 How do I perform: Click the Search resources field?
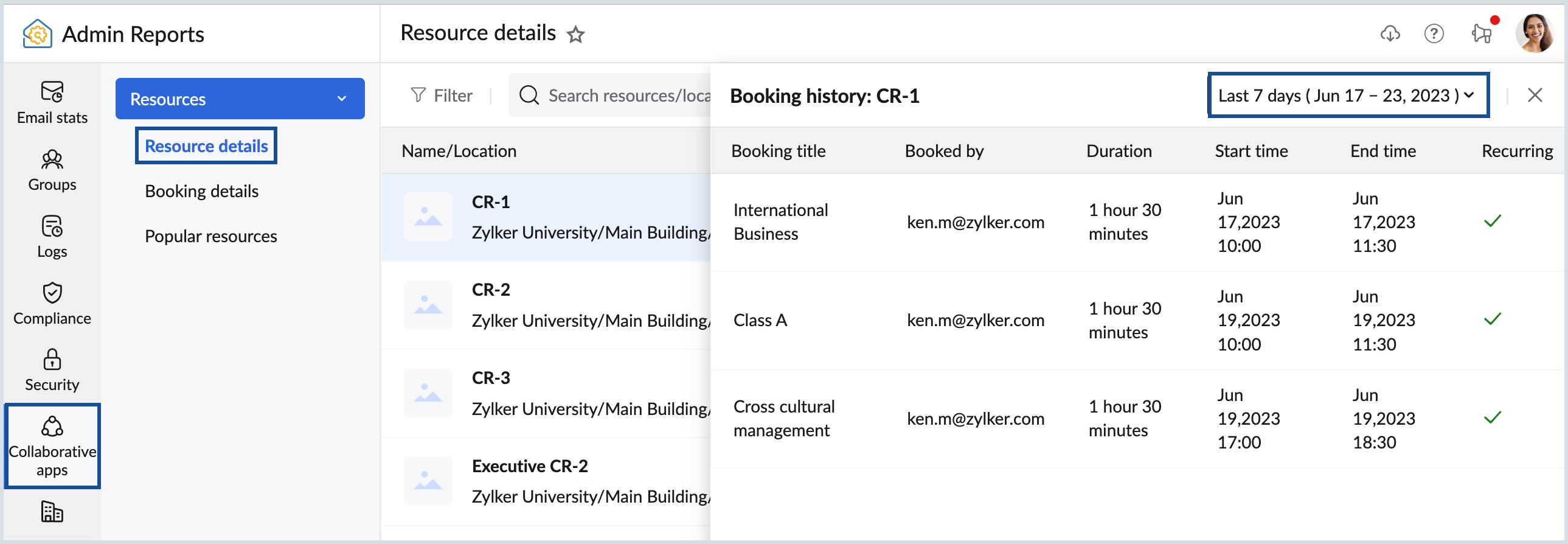(x=611, y=96)
